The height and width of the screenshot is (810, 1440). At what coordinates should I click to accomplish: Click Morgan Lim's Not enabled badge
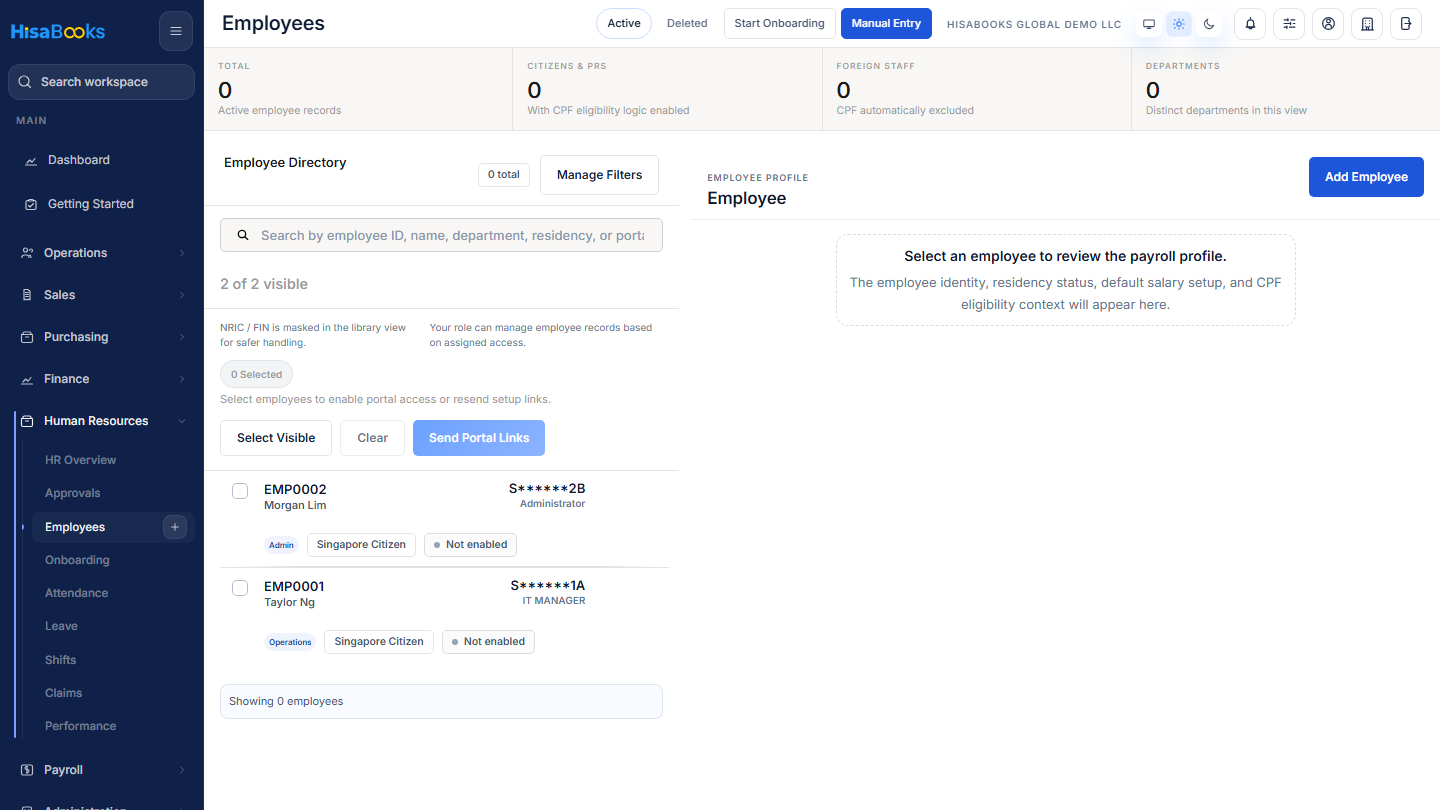pyautogui.click(x=470, y=545)
